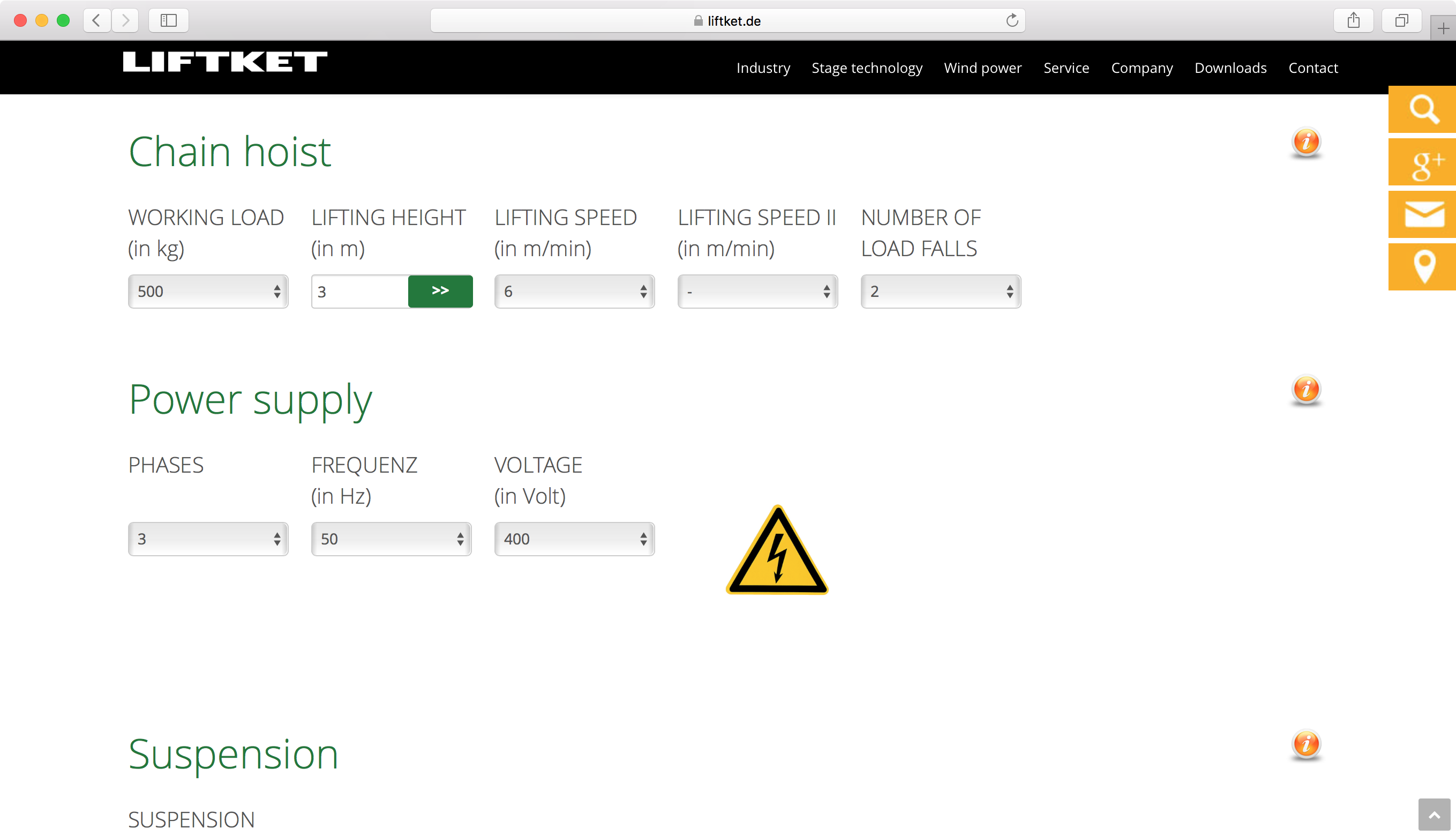Click the electrical hazard warning sign

click(x=777, y=550)
